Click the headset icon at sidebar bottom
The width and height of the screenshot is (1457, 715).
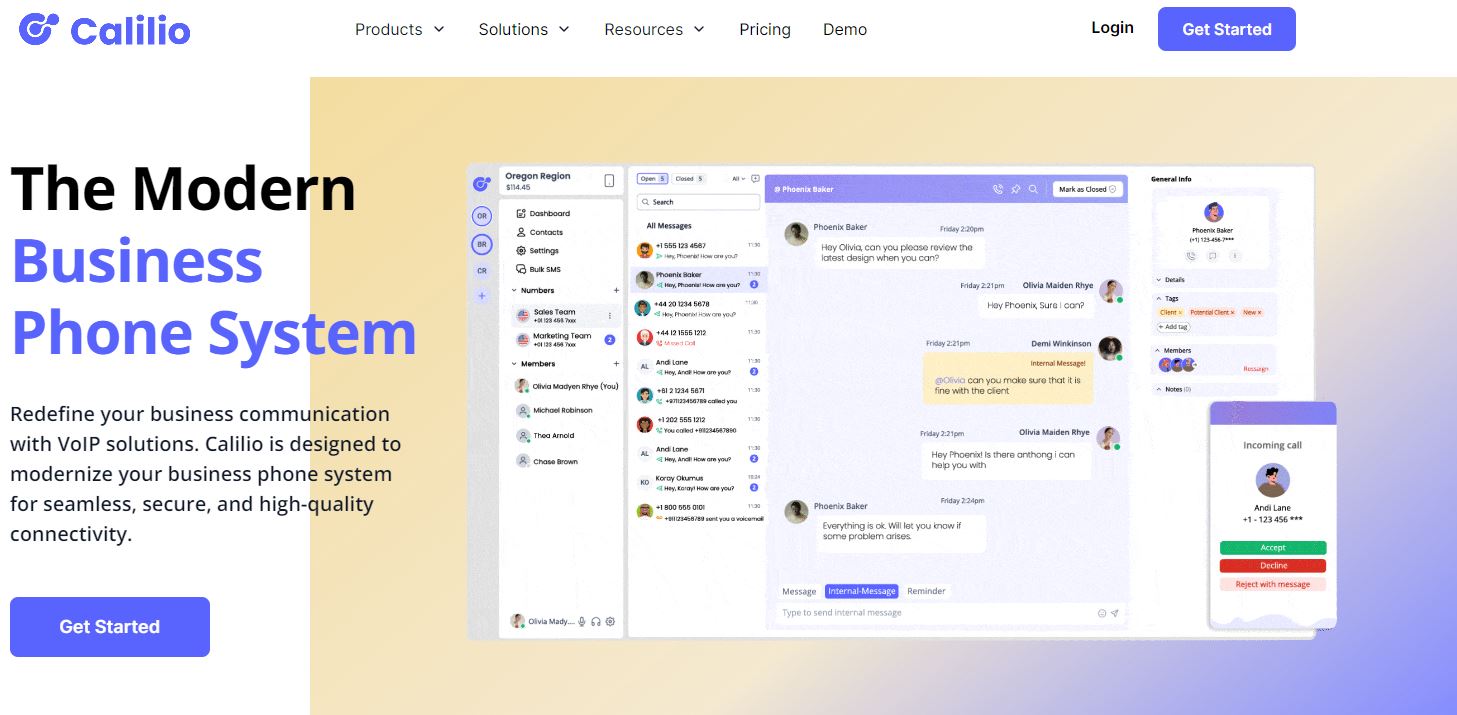596,621
